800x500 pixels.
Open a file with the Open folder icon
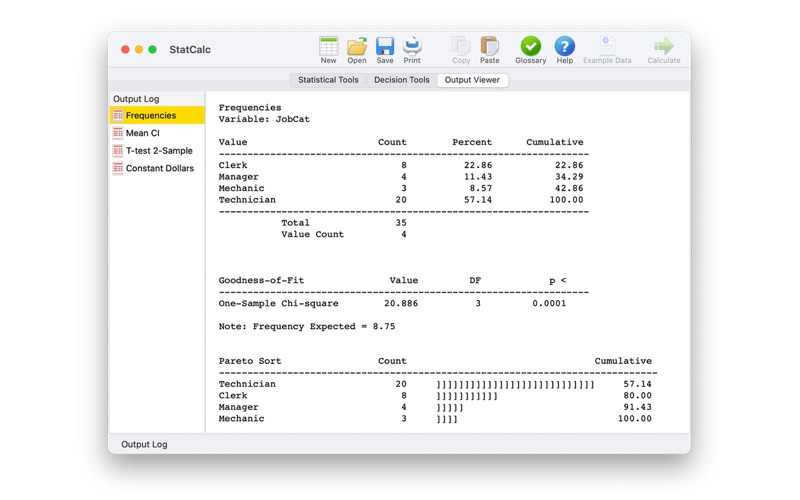click(x=357, y=46)
